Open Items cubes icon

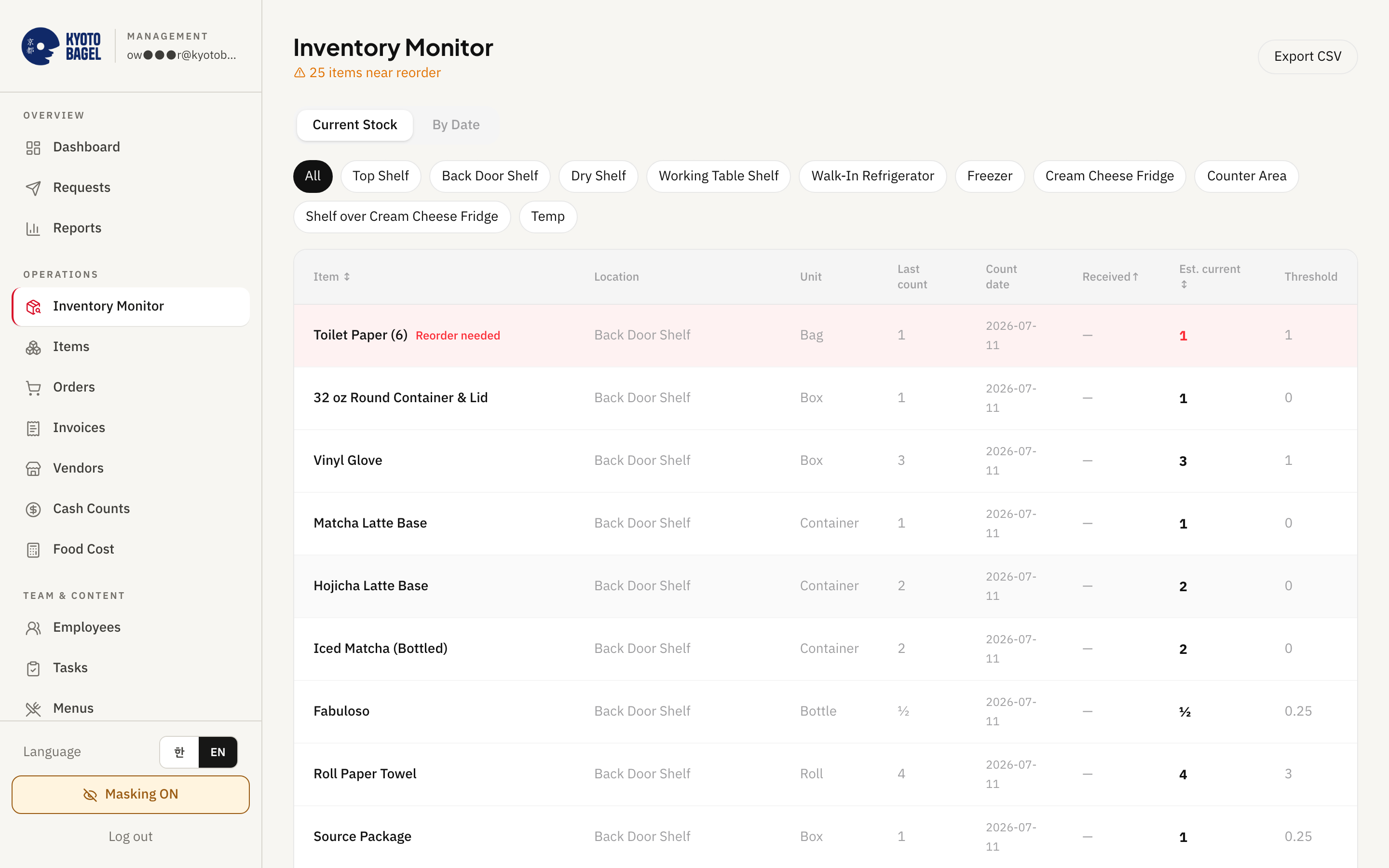33,347
